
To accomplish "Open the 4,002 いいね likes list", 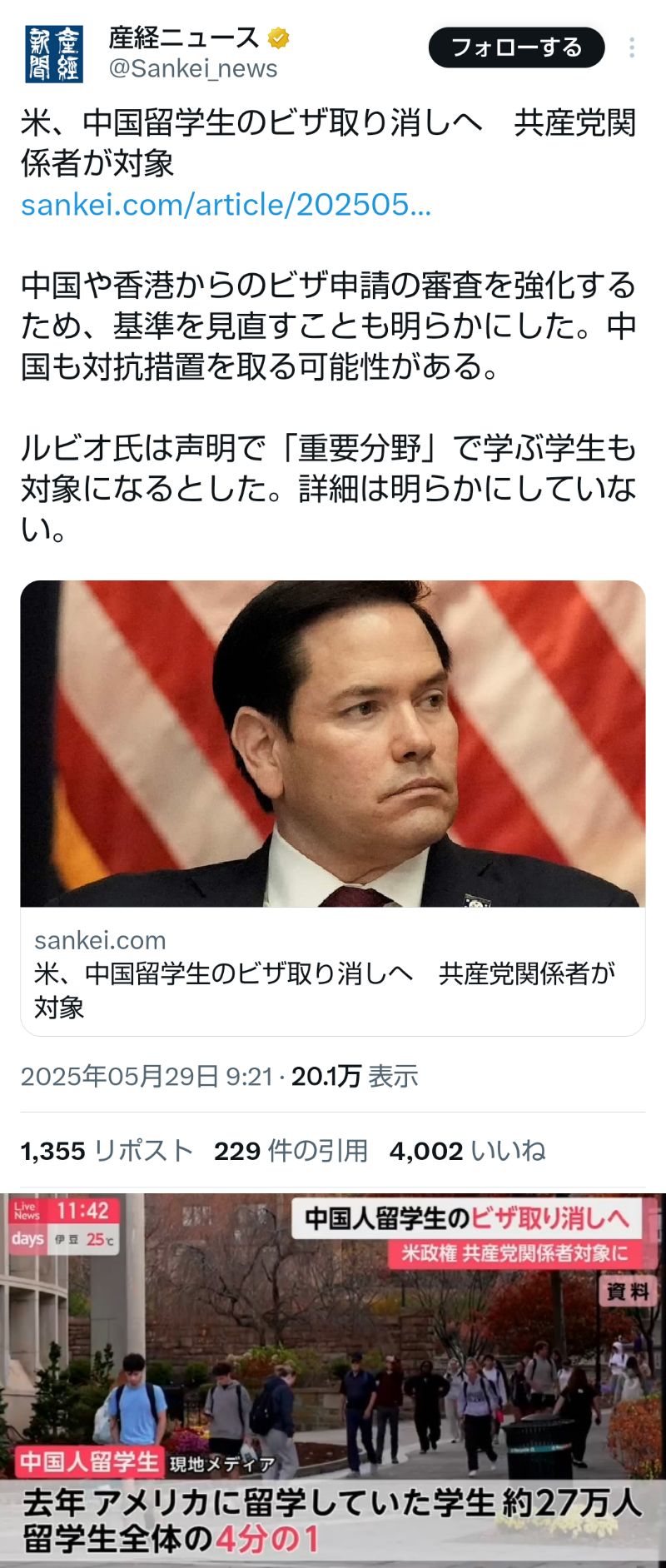I will tap(467, 1151).
